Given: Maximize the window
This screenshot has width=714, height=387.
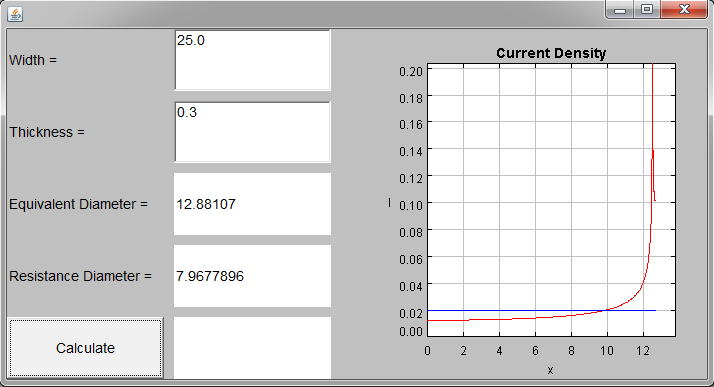Looking at the screenshot, I should [x=647, y=10].
